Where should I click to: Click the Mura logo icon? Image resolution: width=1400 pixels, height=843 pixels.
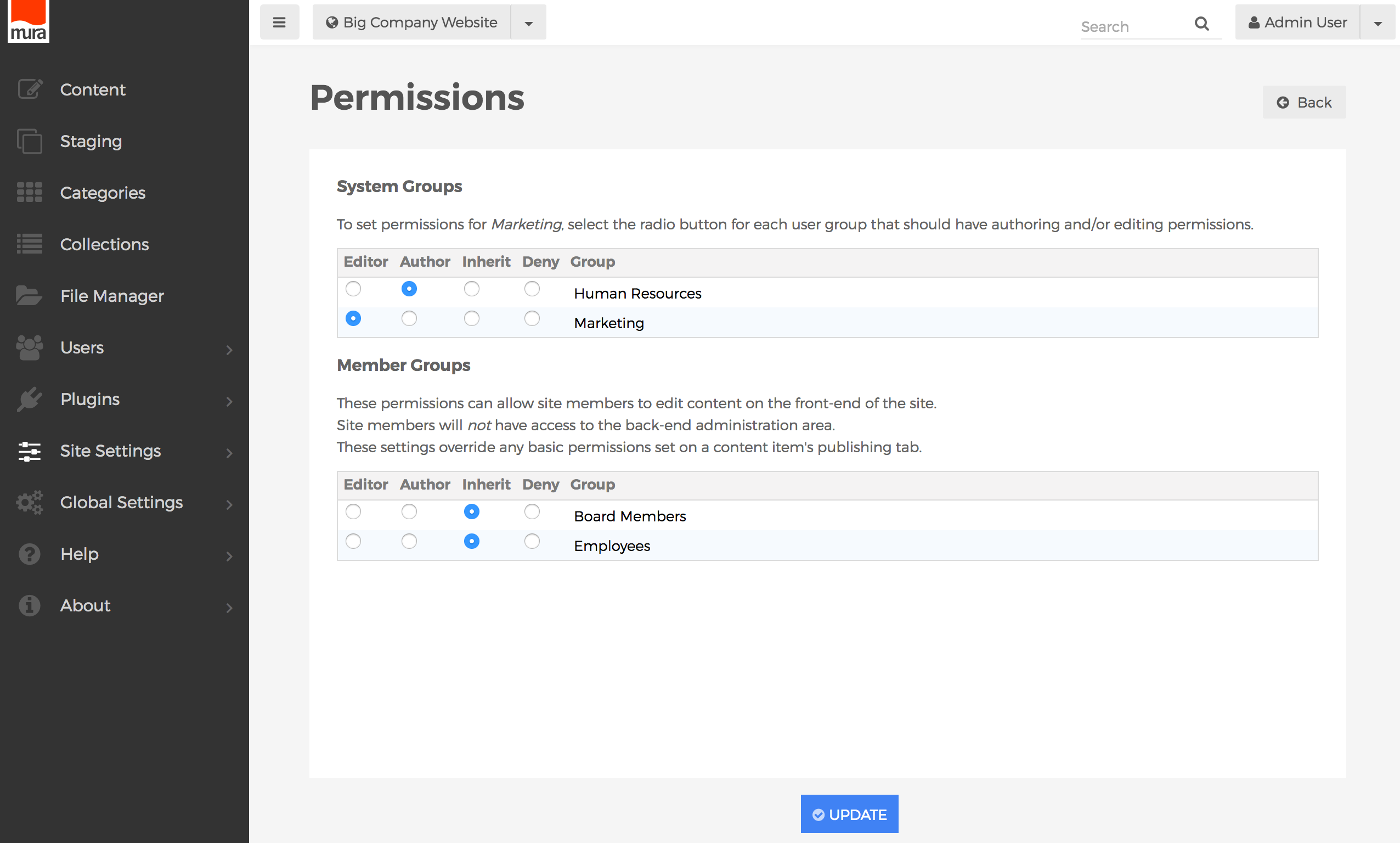point(28,21)
